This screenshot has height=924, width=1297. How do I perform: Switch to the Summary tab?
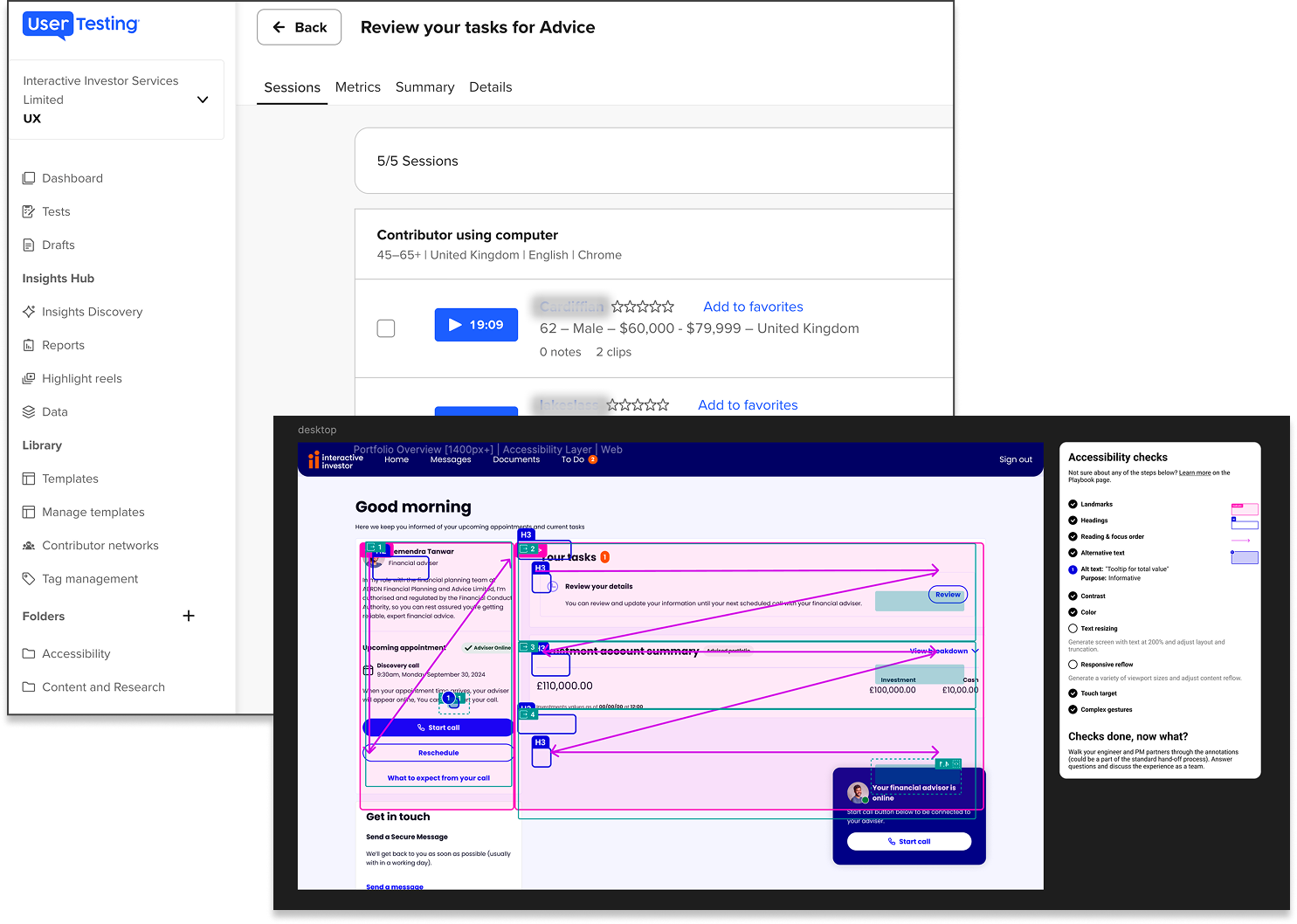click(424, 87)
